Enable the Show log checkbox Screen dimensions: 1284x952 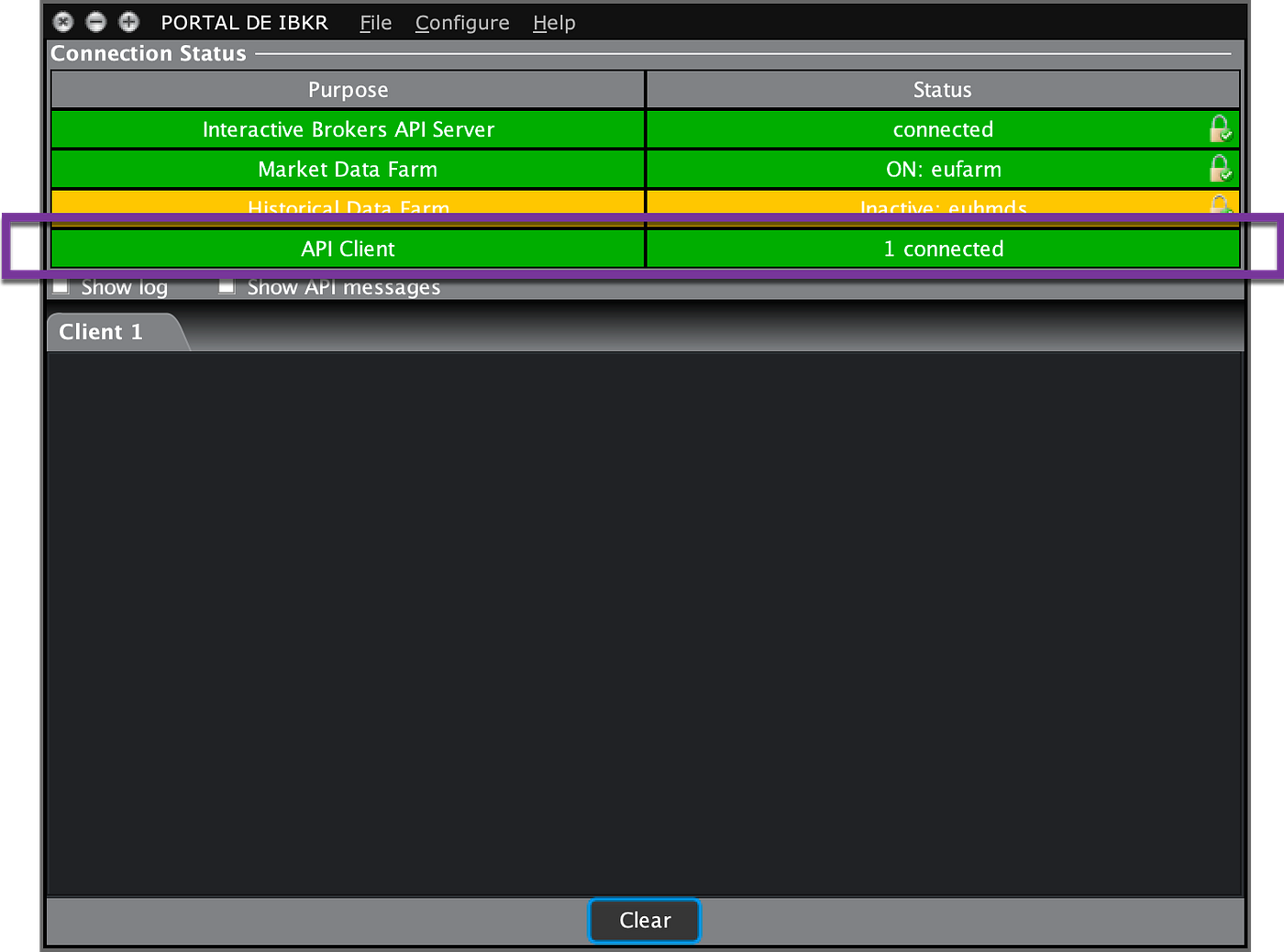tap(61, 286)
